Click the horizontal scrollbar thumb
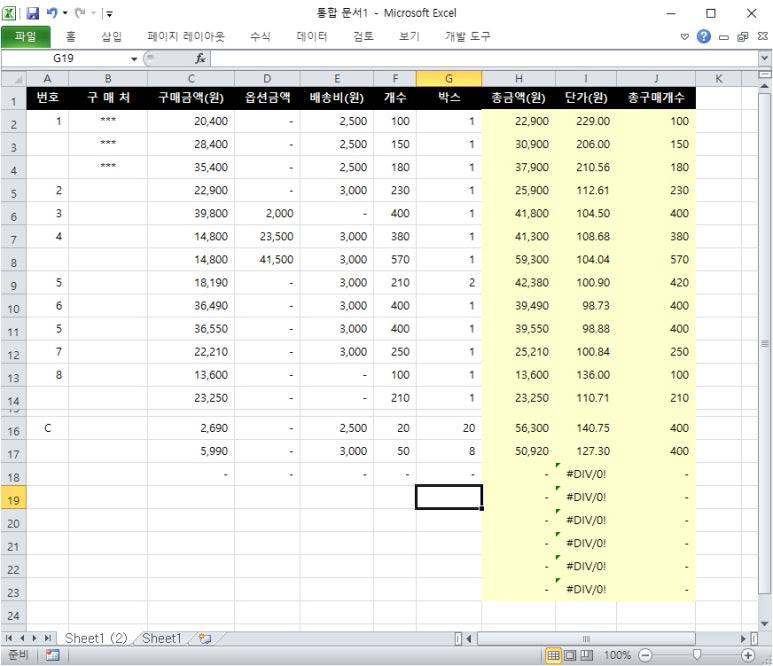 [586, 639]
